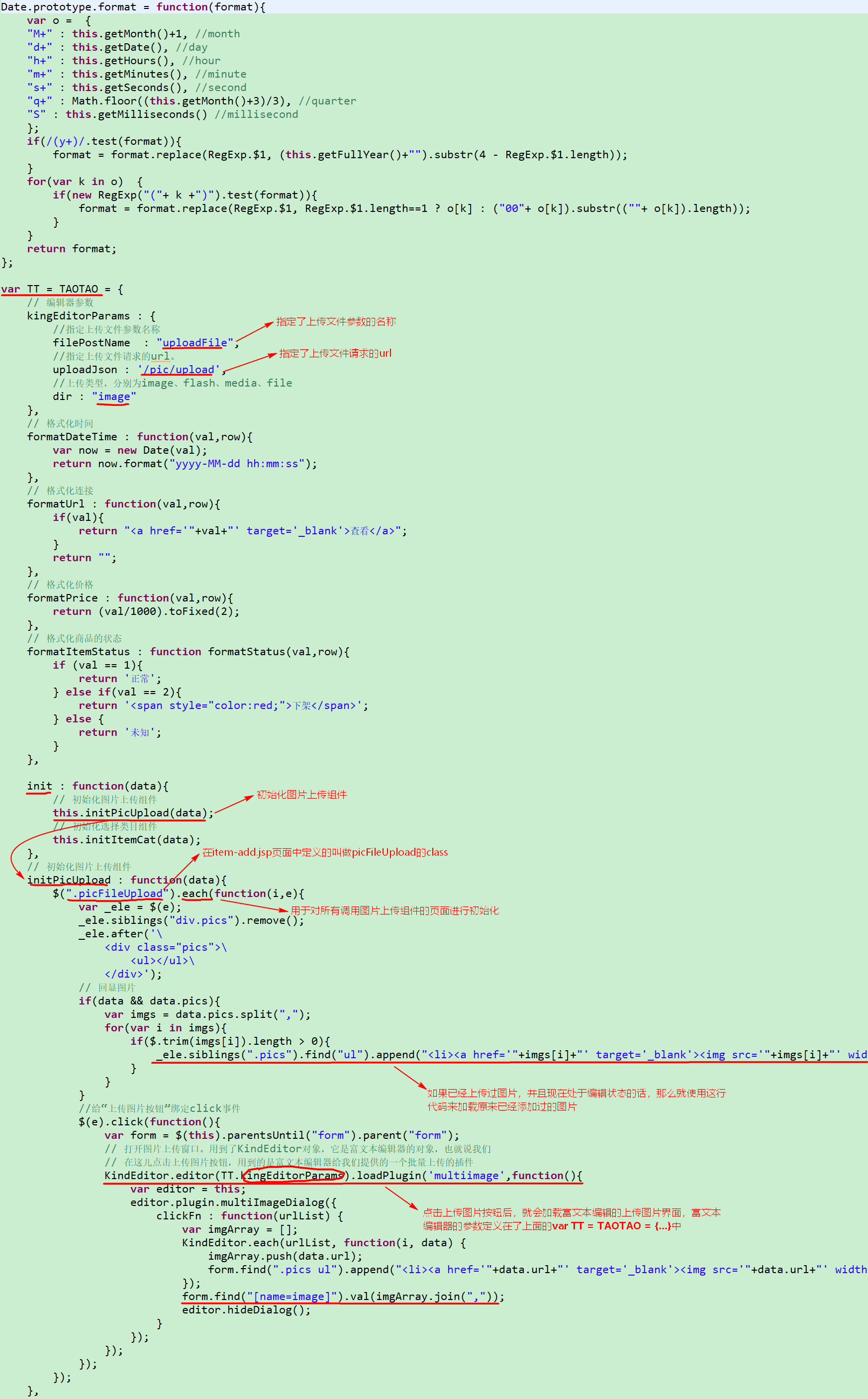The width and height of the screenshot is (868, 1399).
Task: Click the "// 回显图片" comment
Action: click(x=107, y=988)
